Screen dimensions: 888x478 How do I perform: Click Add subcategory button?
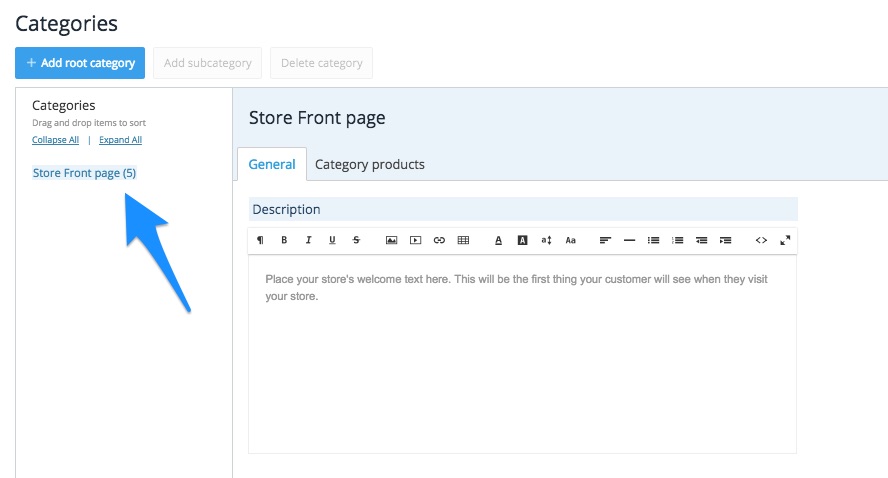(207, 63)
